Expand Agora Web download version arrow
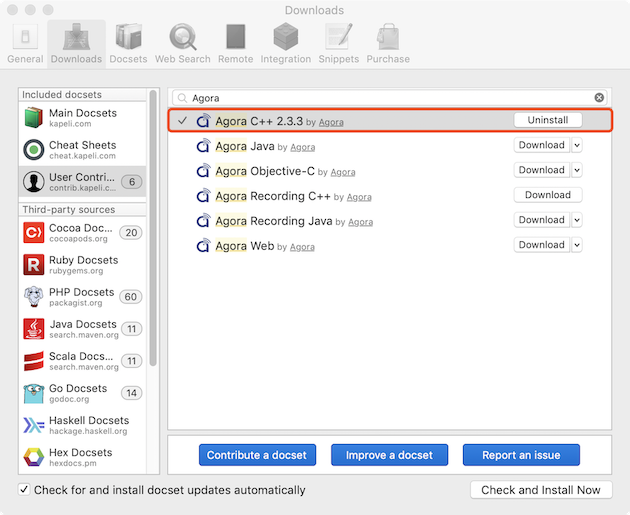 [577, 245]
